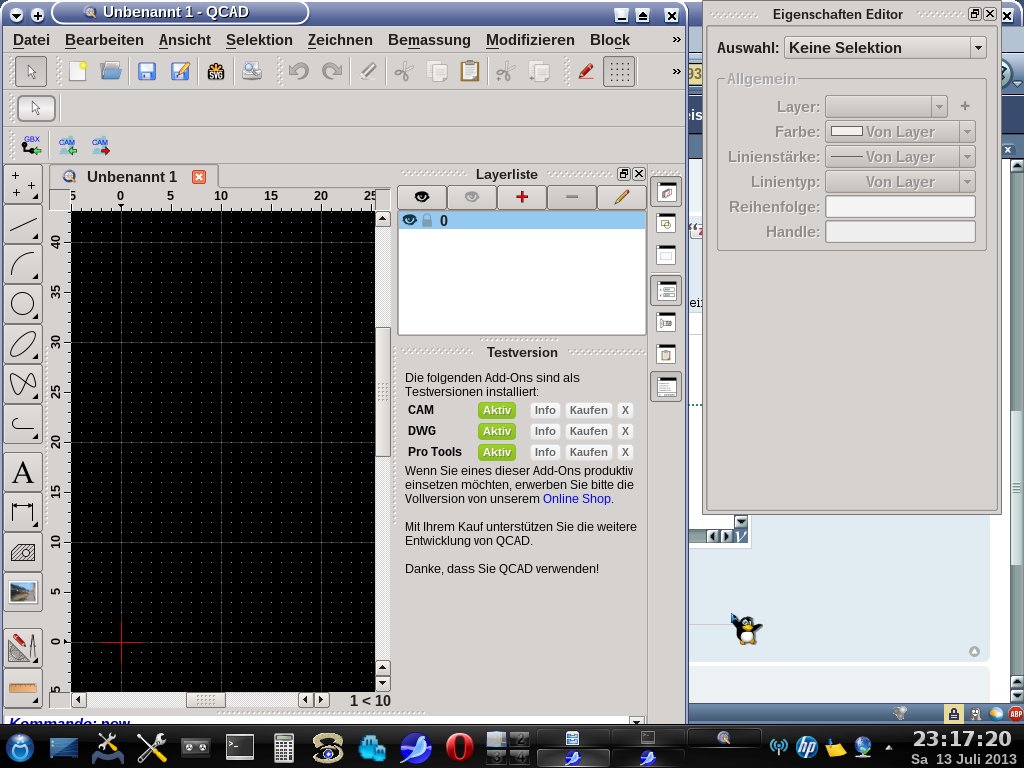Click the drawing's vertical scrollbar handle

point(383,392)
